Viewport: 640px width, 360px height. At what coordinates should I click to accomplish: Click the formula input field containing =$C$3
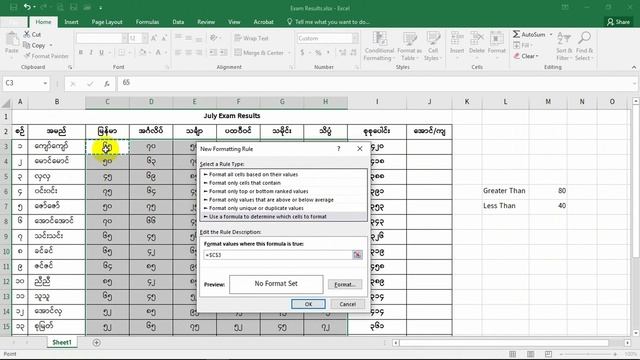coord(278,255)
